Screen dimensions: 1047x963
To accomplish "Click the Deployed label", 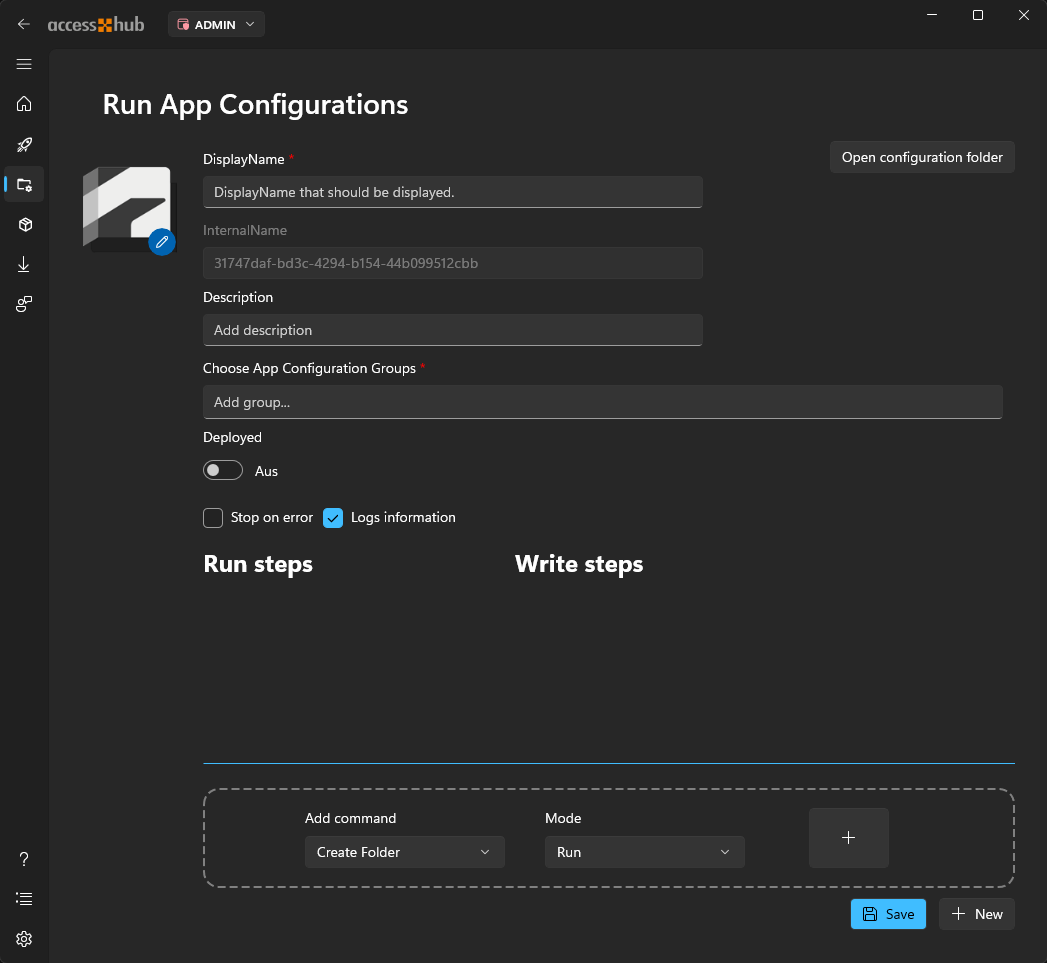I will pyautogui.click(x=232, y=437).
